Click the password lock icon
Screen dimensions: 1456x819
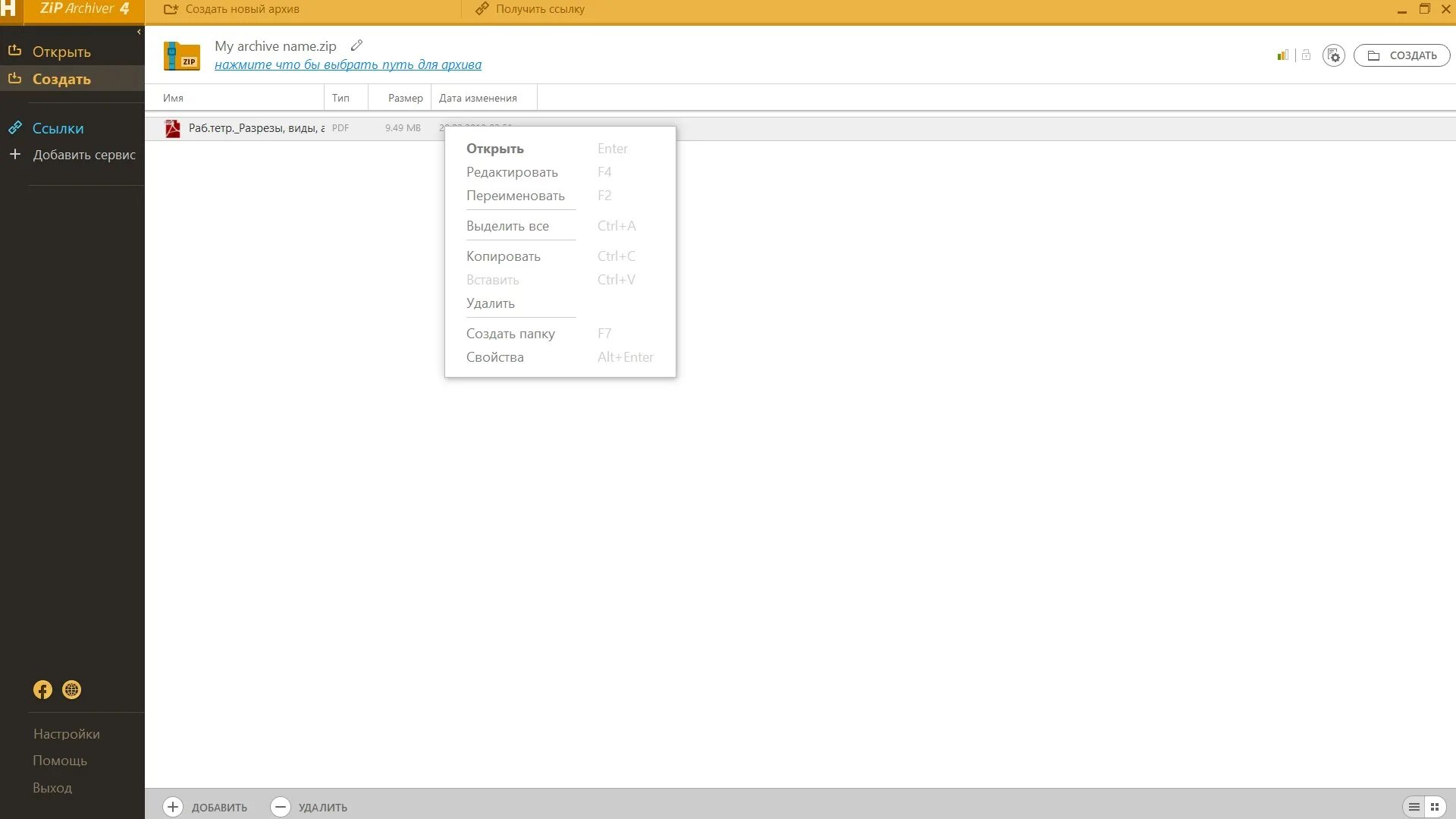(x=1306, y=55)
